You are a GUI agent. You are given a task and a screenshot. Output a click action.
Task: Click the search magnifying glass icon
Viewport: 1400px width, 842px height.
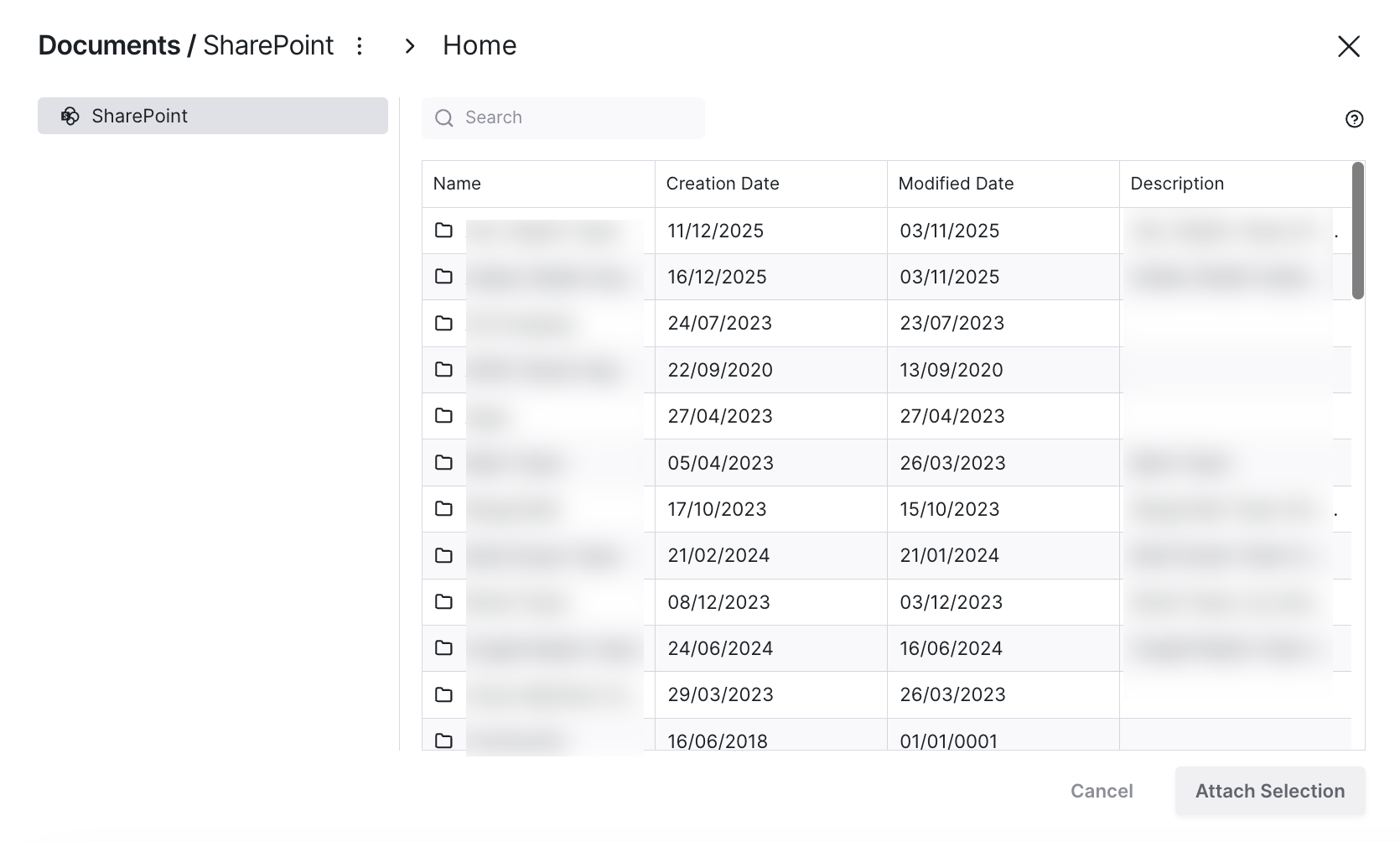[x=444, y=118]
